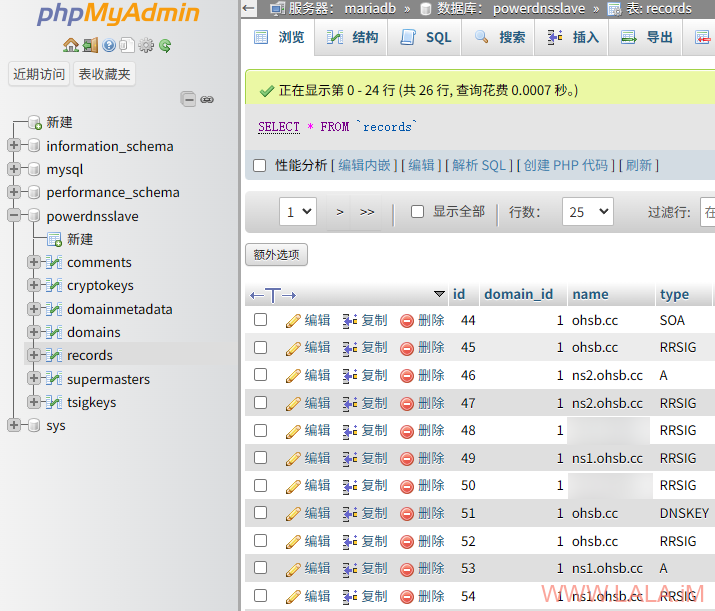The width and height of the screenshot is (715, 611).
Task: Click the home icon under phpMyAdmin logo
Action: [70, 45]
